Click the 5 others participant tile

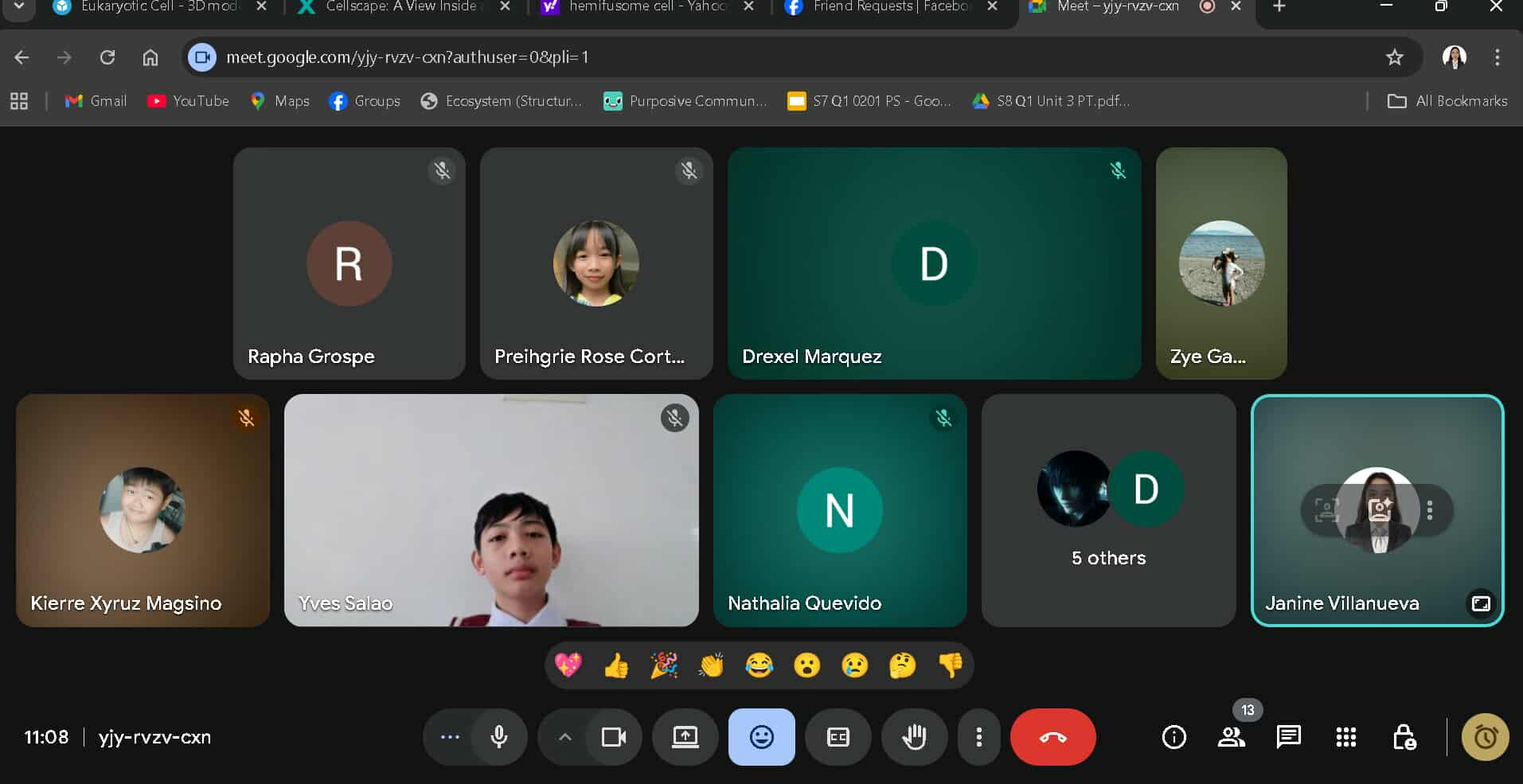click(1108, 510)
